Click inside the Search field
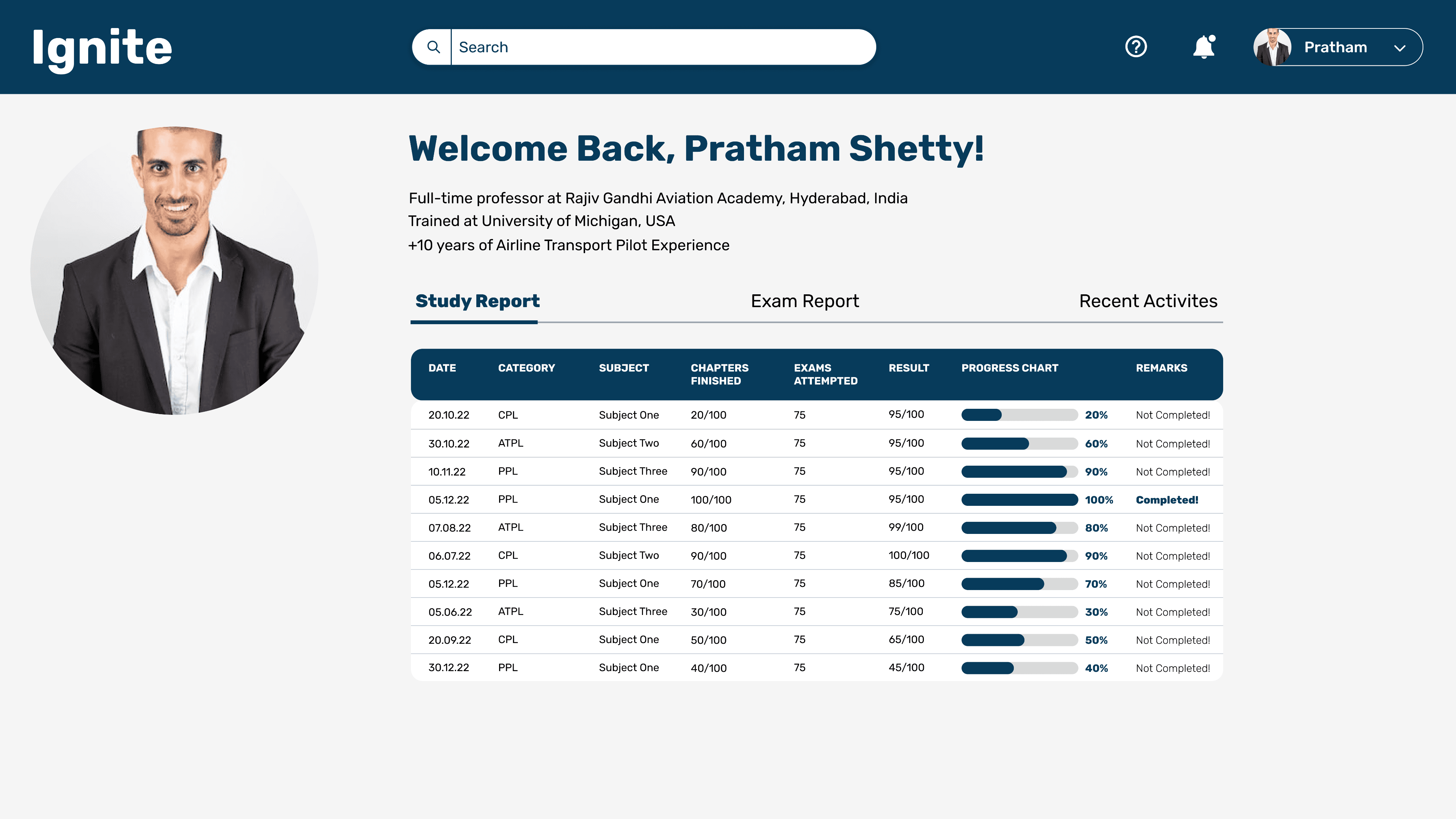The height and width of the screenshot is (819, 1456). [x=661, y=47]
